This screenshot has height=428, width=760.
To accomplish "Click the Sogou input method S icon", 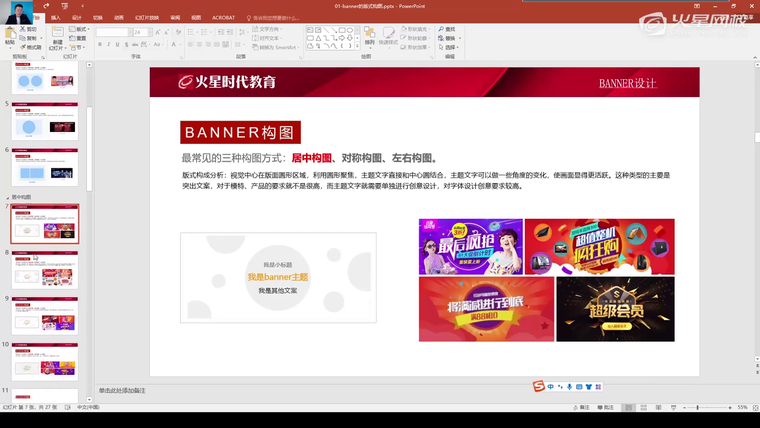I will (538, 386).
